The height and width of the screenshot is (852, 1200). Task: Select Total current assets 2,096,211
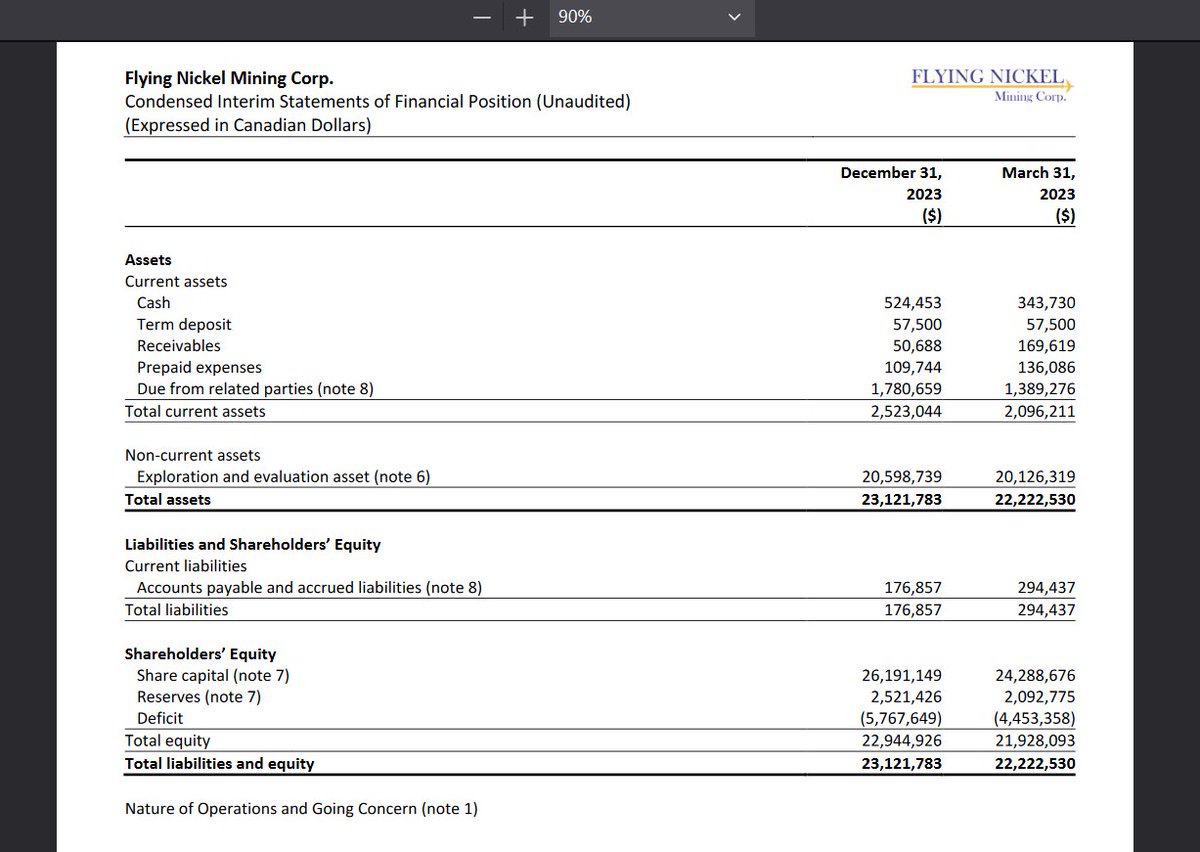(1041, 411)
